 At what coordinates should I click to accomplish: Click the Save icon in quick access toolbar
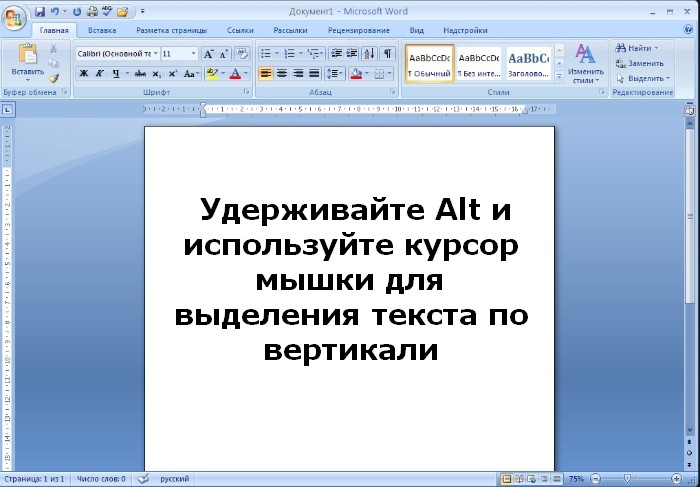(x=40, y=12)
